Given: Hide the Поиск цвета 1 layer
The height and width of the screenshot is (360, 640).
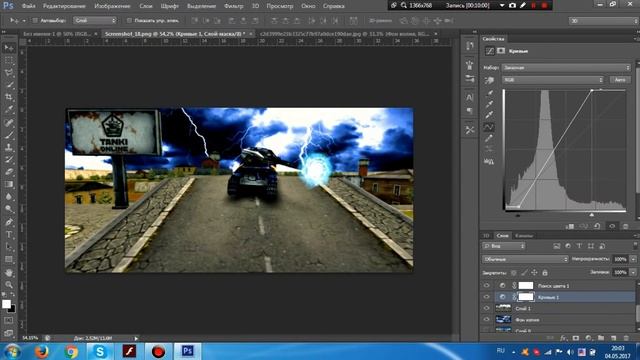Looking at the screenshot, I should 486,286.
